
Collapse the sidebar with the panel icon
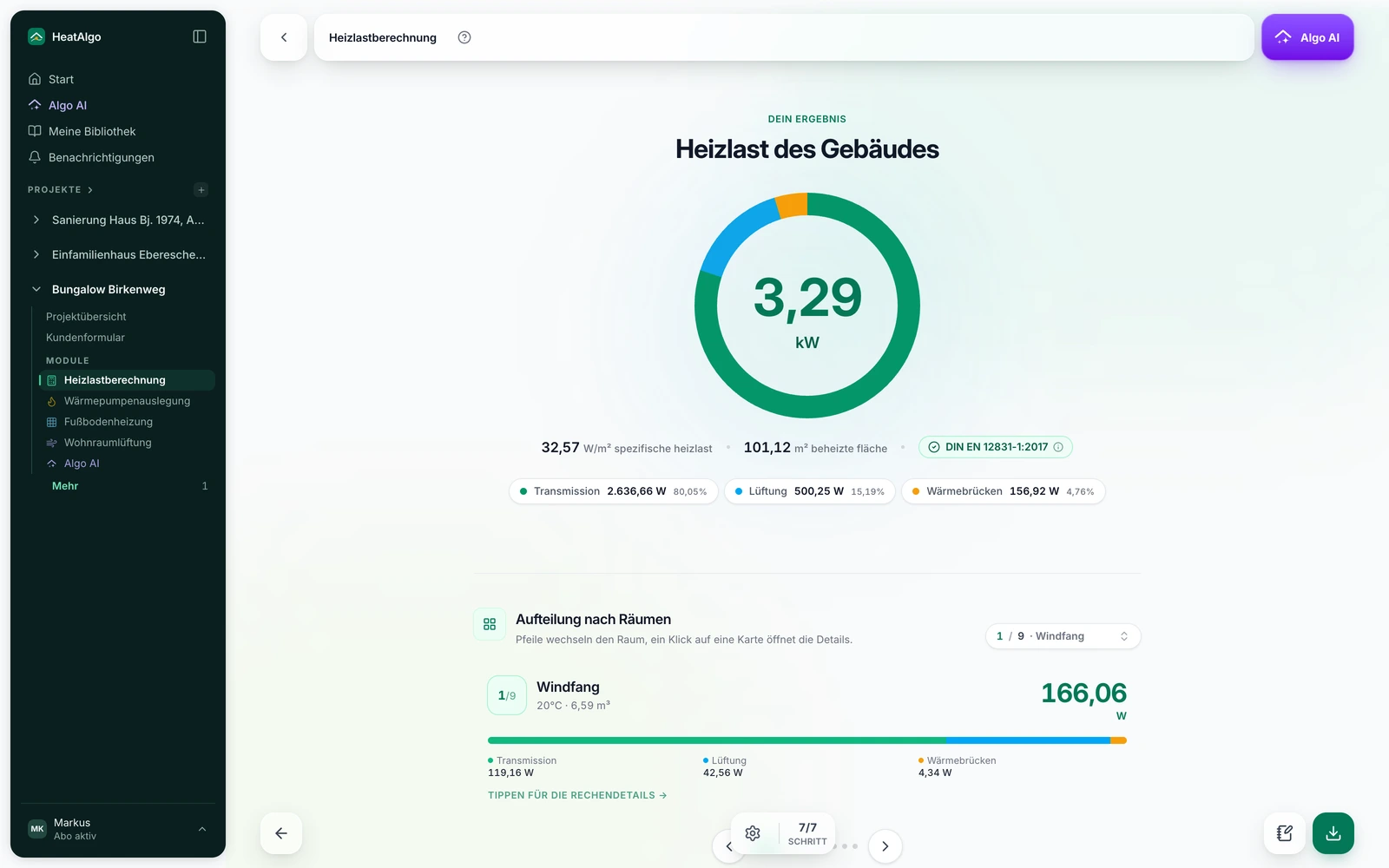pos(200,36)
